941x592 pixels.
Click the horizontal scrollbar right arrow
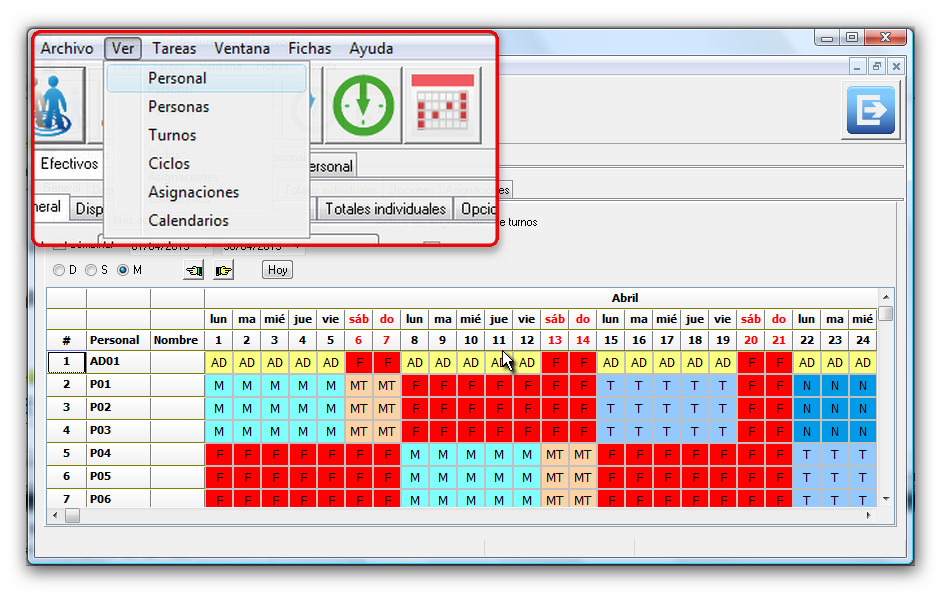pos(868,516)
